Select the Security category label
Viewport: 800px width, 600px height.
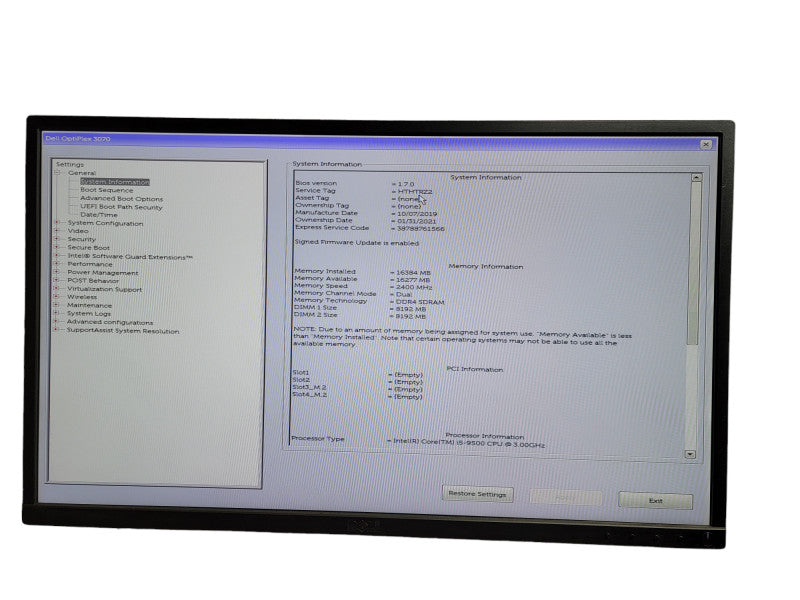[x=81, y=239]
